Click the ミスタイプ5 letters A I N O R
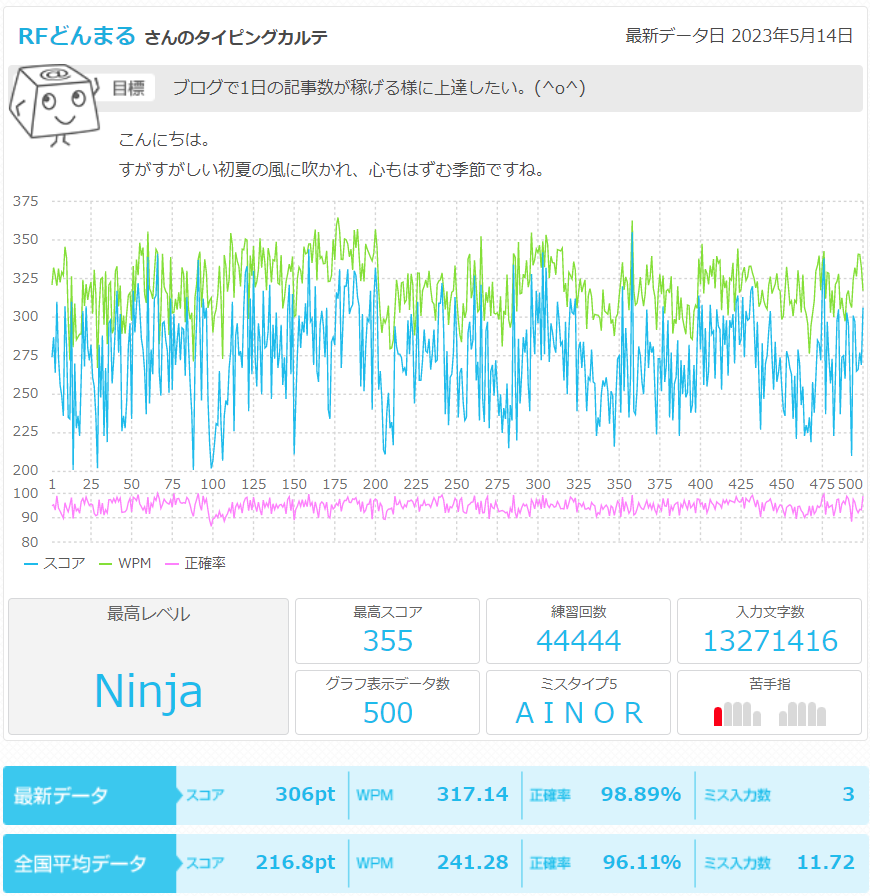 [x=579, y=713]
